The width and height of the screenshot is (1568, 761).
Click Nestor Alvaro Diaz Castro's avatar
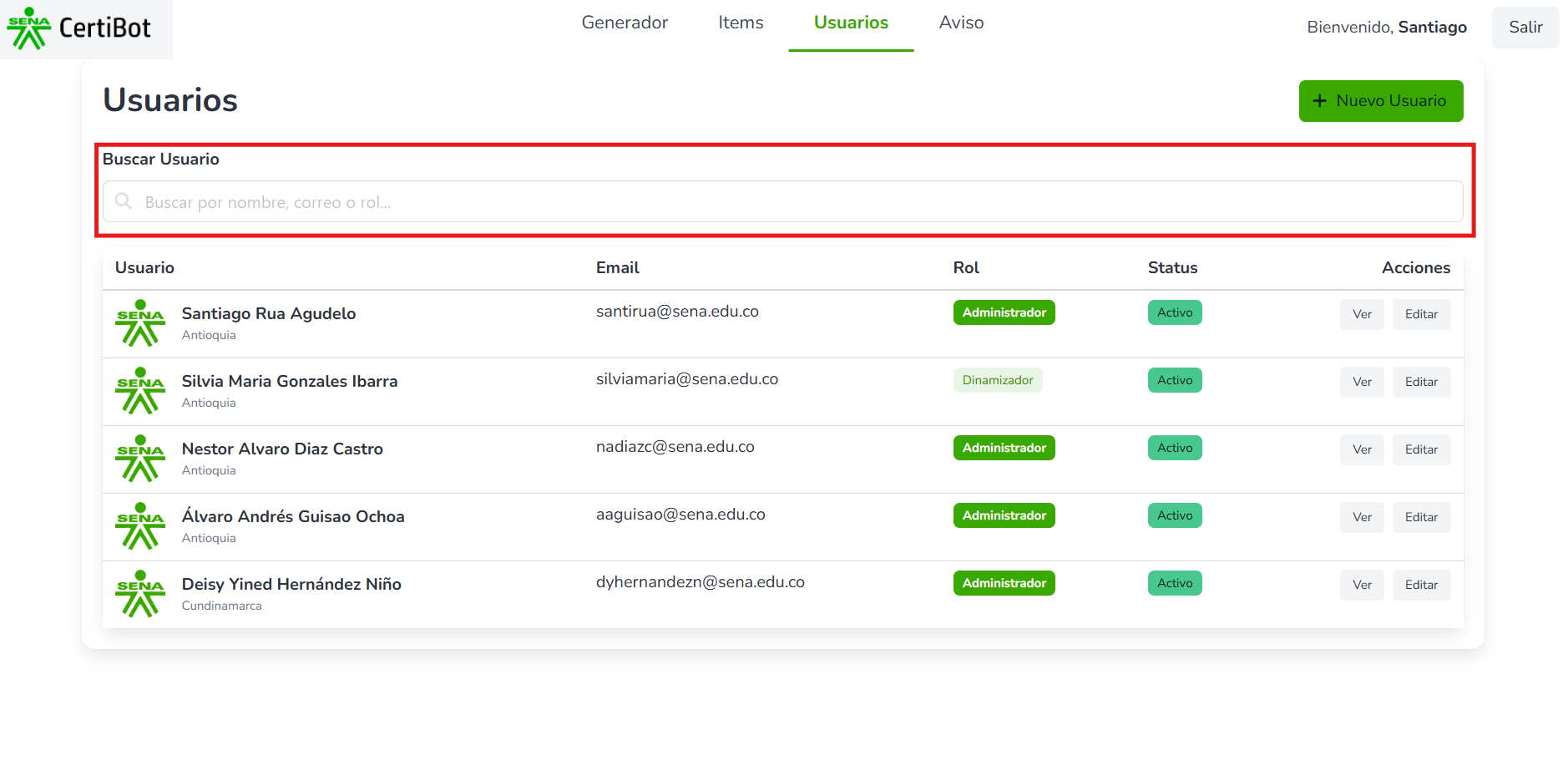pyautogui.click(x=140, y=459)
